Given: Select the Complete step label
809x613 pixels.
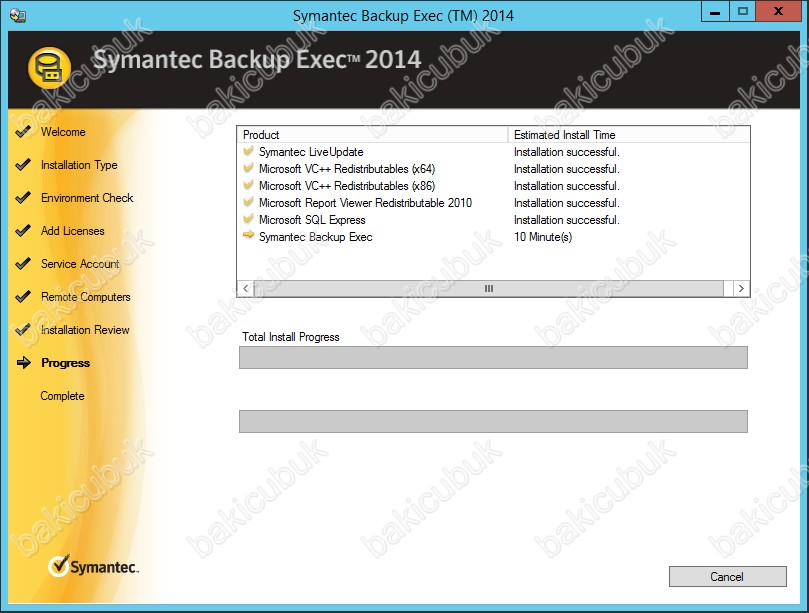Looking at the screenshot, I should (x=62, y=396).
